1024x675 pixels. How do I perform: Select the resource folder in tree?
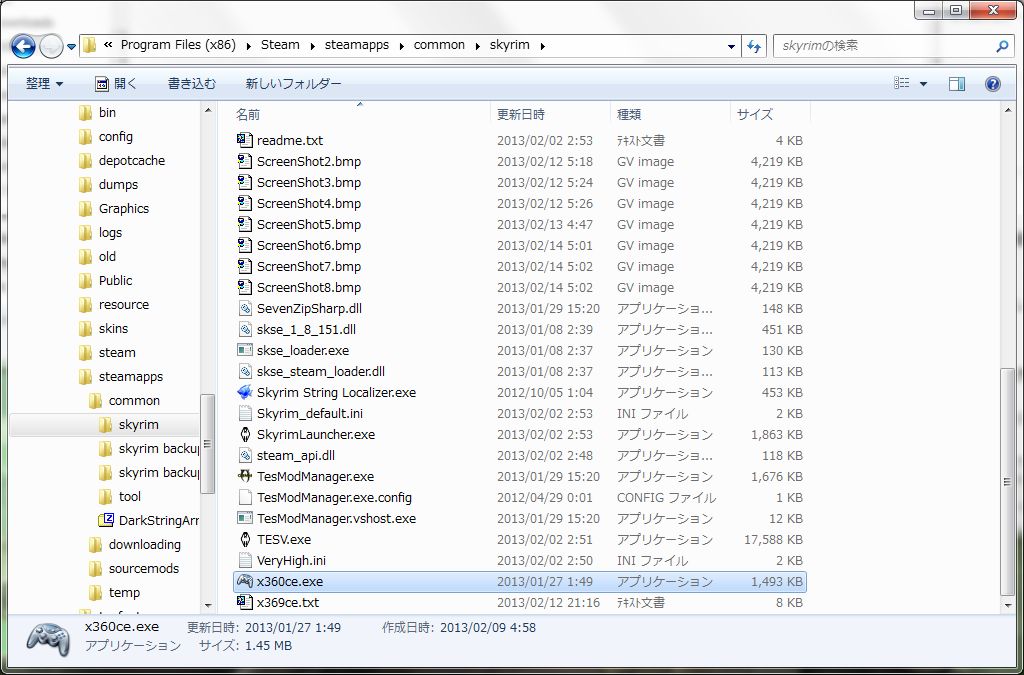pos(114,304)
